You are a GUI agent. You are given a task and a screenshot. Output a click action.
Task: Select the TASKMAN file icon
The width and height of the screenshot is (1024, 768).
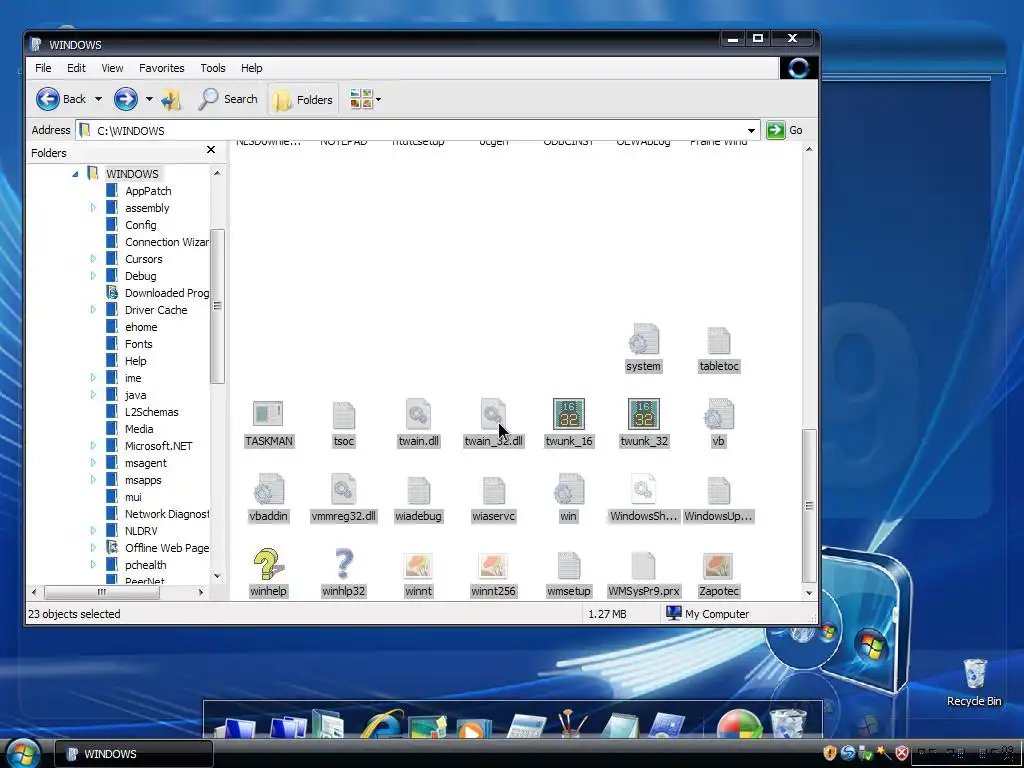(x=268, y=414)
